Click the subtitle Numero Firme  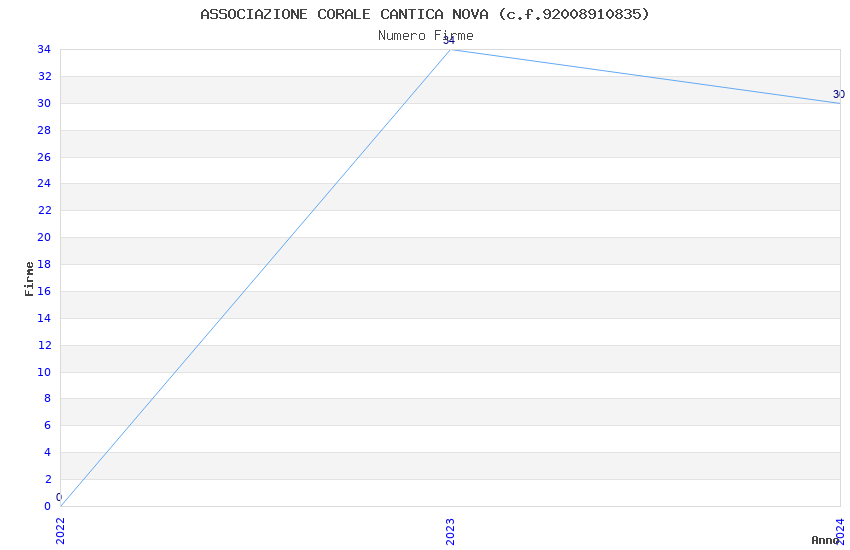coord(426,36)
